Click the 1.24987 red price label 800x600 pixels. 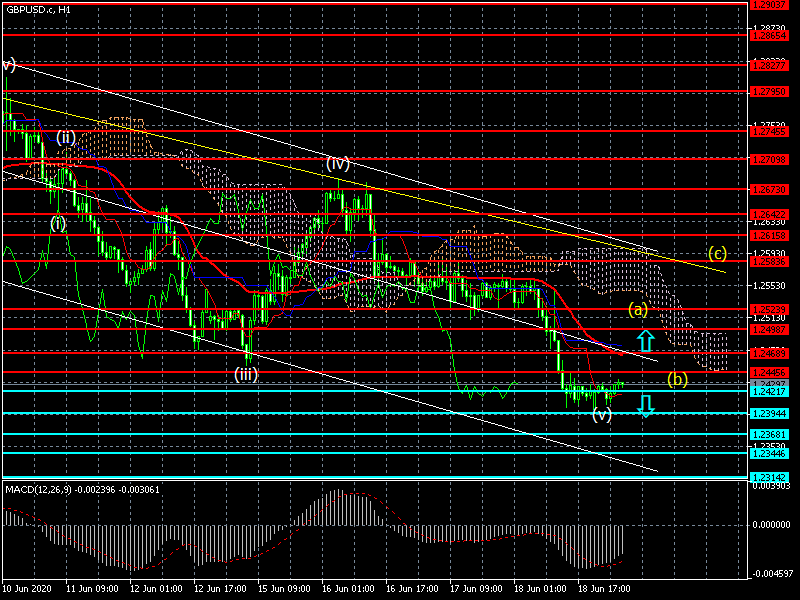[768, 330]
